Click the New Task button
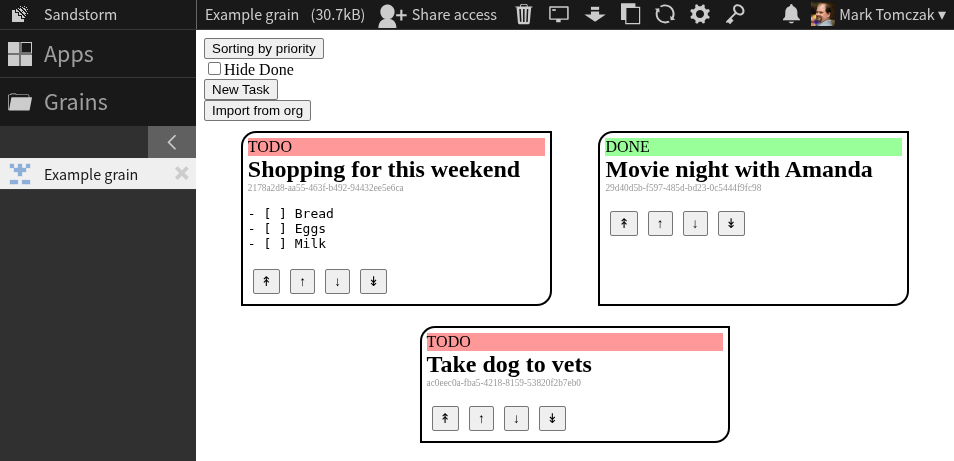The image size is (954, 461). [241, 90]
